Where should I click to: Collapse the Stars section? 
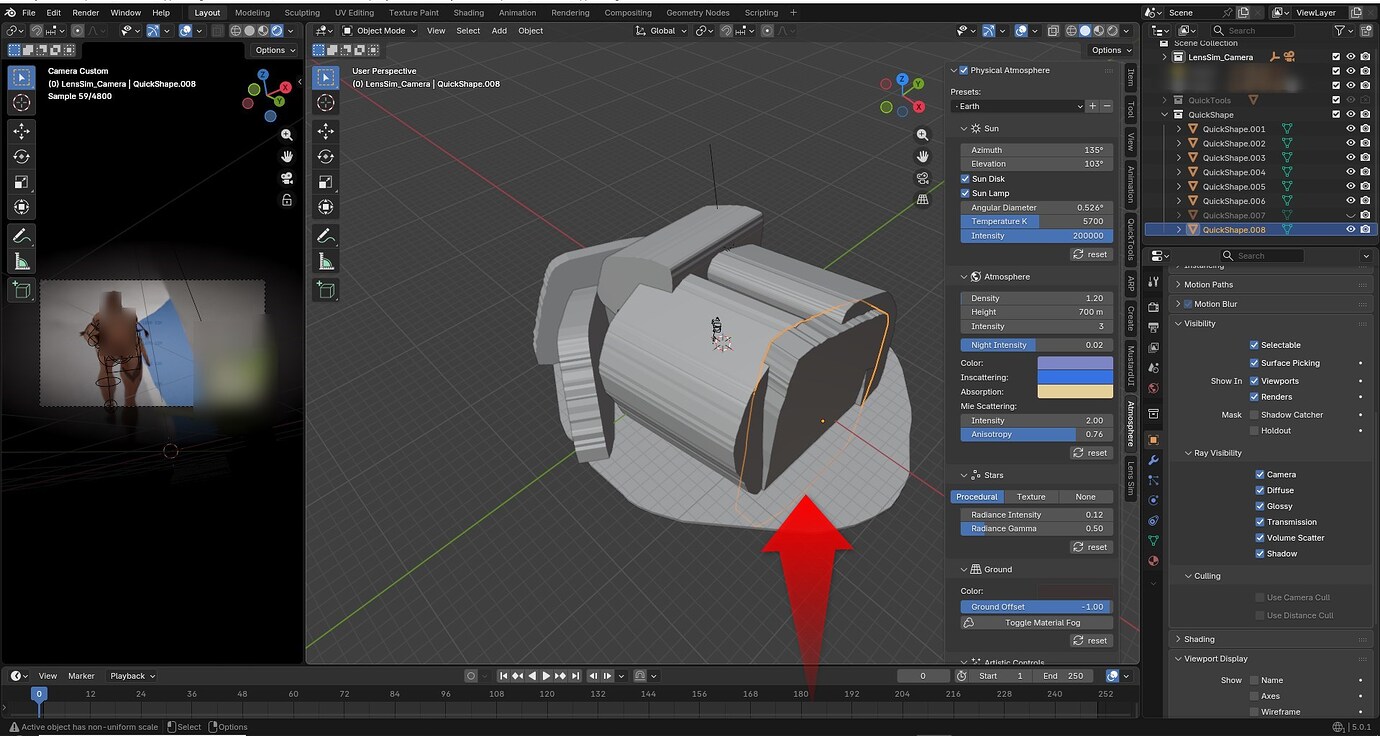coord(964,476)
